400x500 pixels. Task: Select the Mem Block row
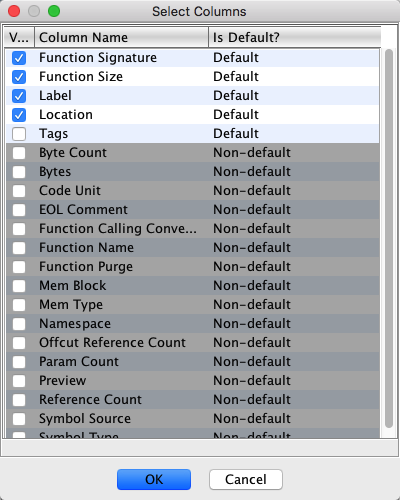pyautogui.click(x=192, y=286)
